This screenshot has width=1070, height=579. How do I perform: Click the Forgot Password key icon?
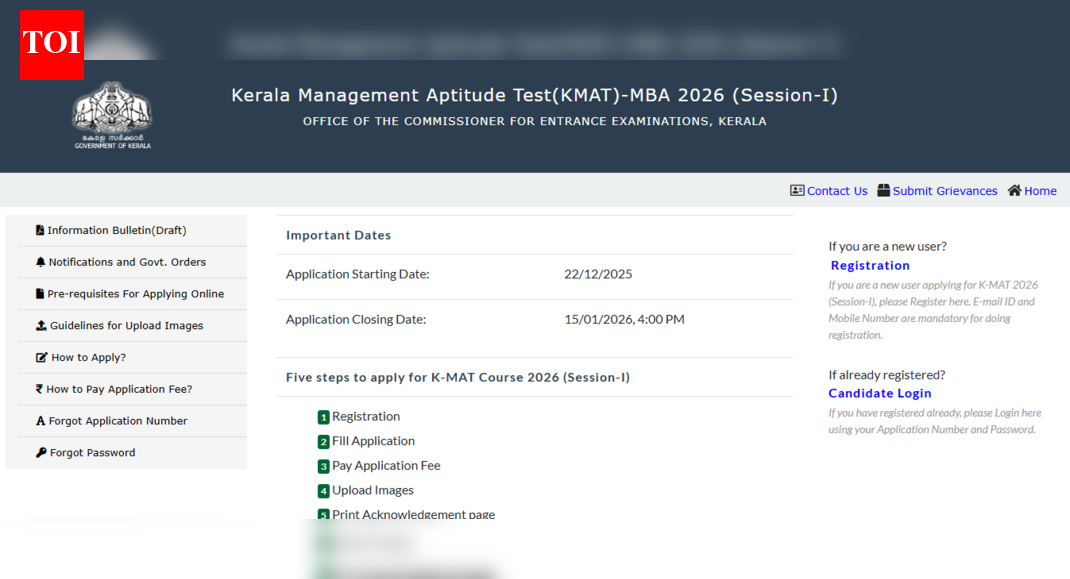[40, 452]
